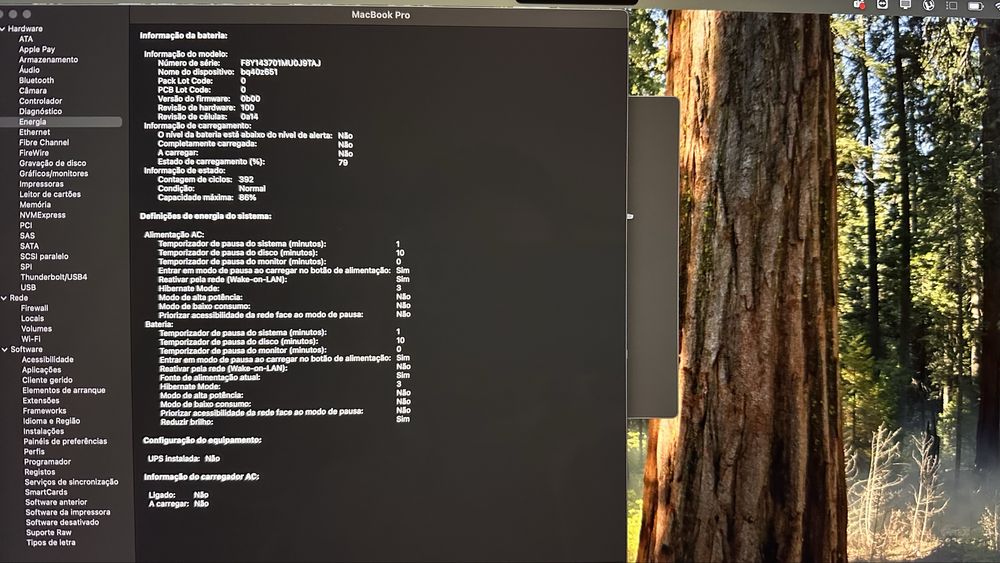Image resolution: width=1000 pixels, height=563 pixels.
Task: Select SATA in the sidebar
Action: click(x=29, y=246)
